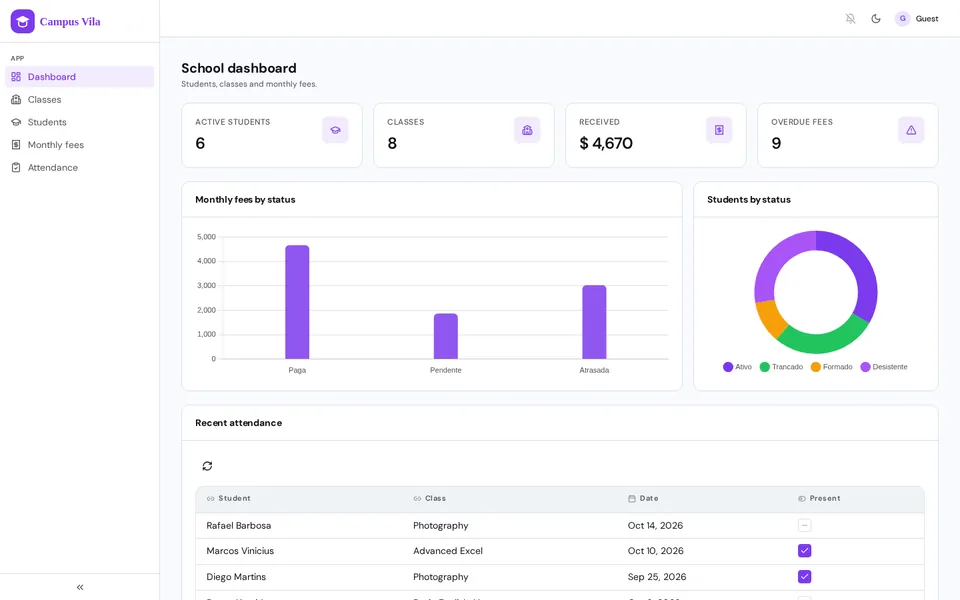Click the 'Diego Martins' student cell
Viewport: 960px width, 600px height.
[236, 577]
